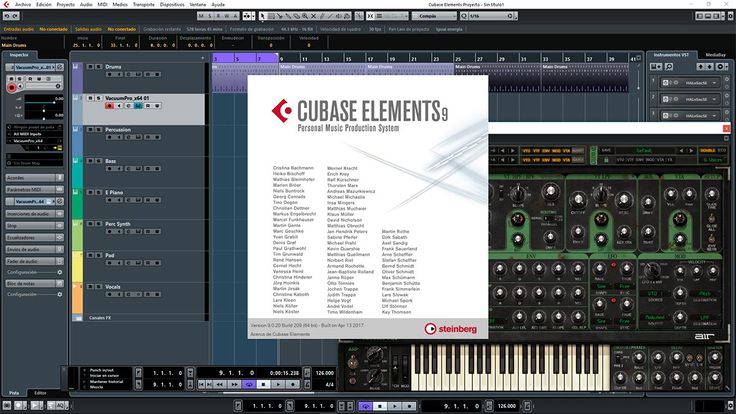Solo the Drums track
The height and width of the screenshot is (414, 736).
coord(99,67)
